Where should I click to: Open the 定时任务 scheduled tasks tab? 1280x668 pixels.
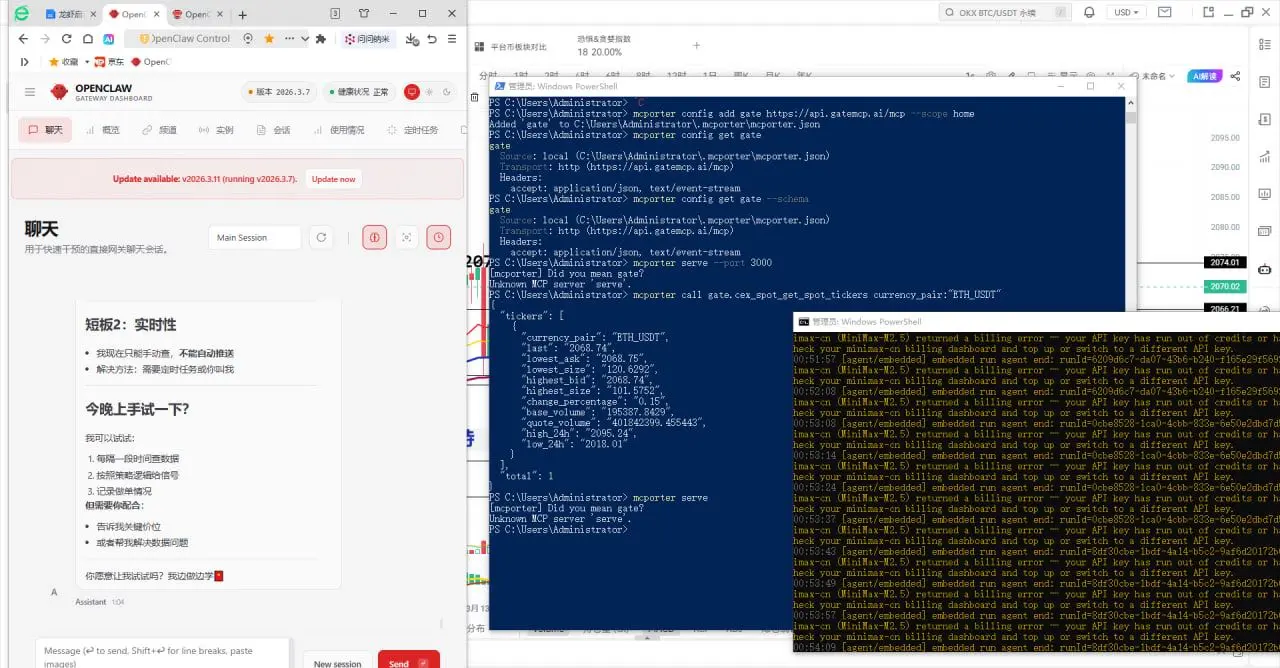tap(413, 130)
